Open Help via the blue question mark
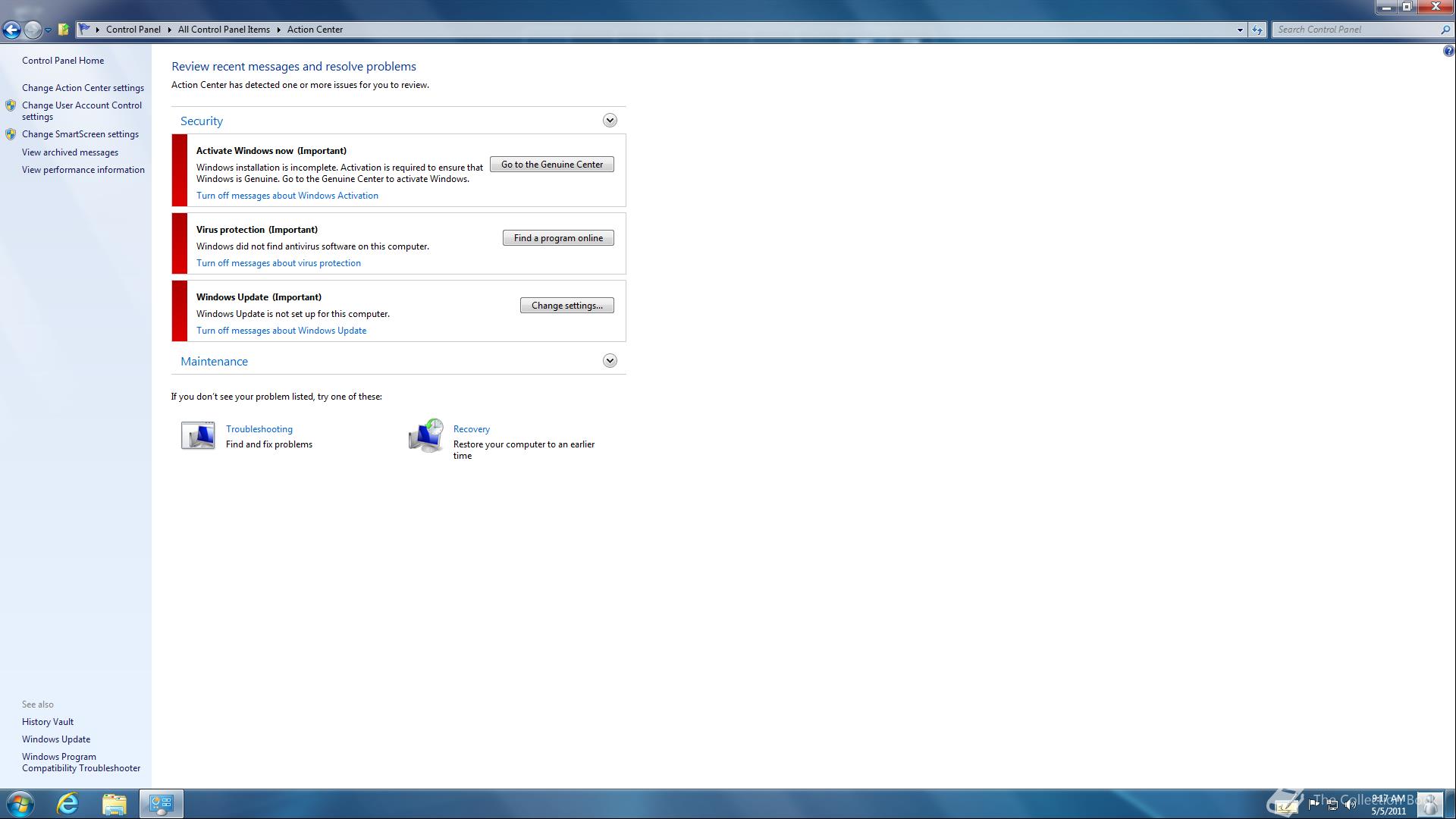Viewport: 1456px width, 819px height. (x=1448, y=52)
